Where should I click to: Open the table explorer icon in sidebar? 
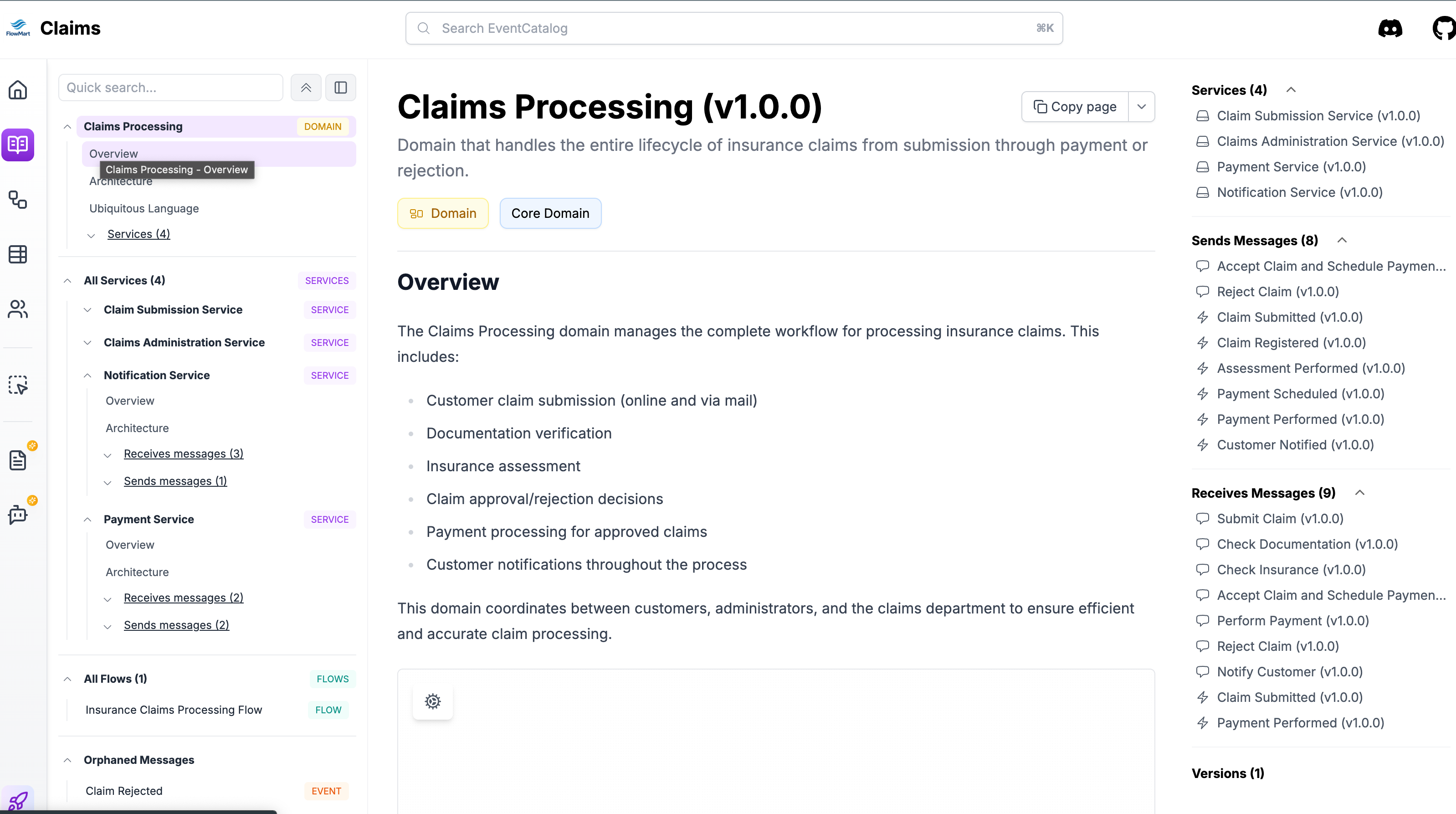(17, 254)
